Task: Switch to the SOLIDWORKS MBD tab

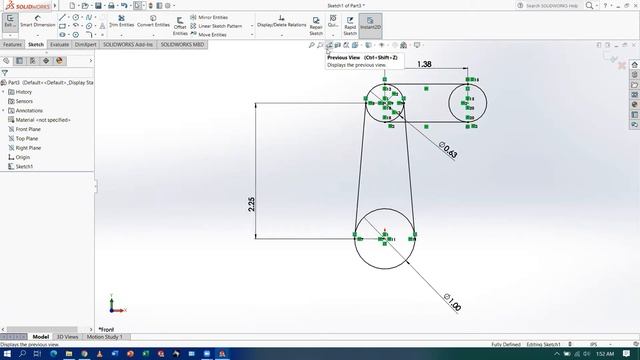Action: 182,44
